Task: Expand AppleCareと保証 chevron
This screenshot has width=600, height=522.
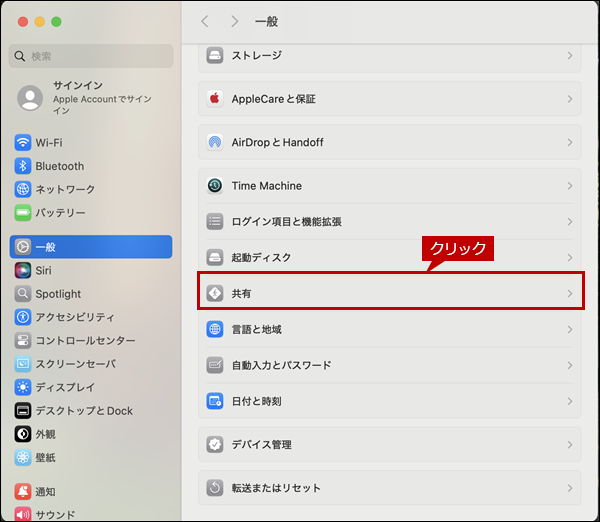Action: pos(570,99)
